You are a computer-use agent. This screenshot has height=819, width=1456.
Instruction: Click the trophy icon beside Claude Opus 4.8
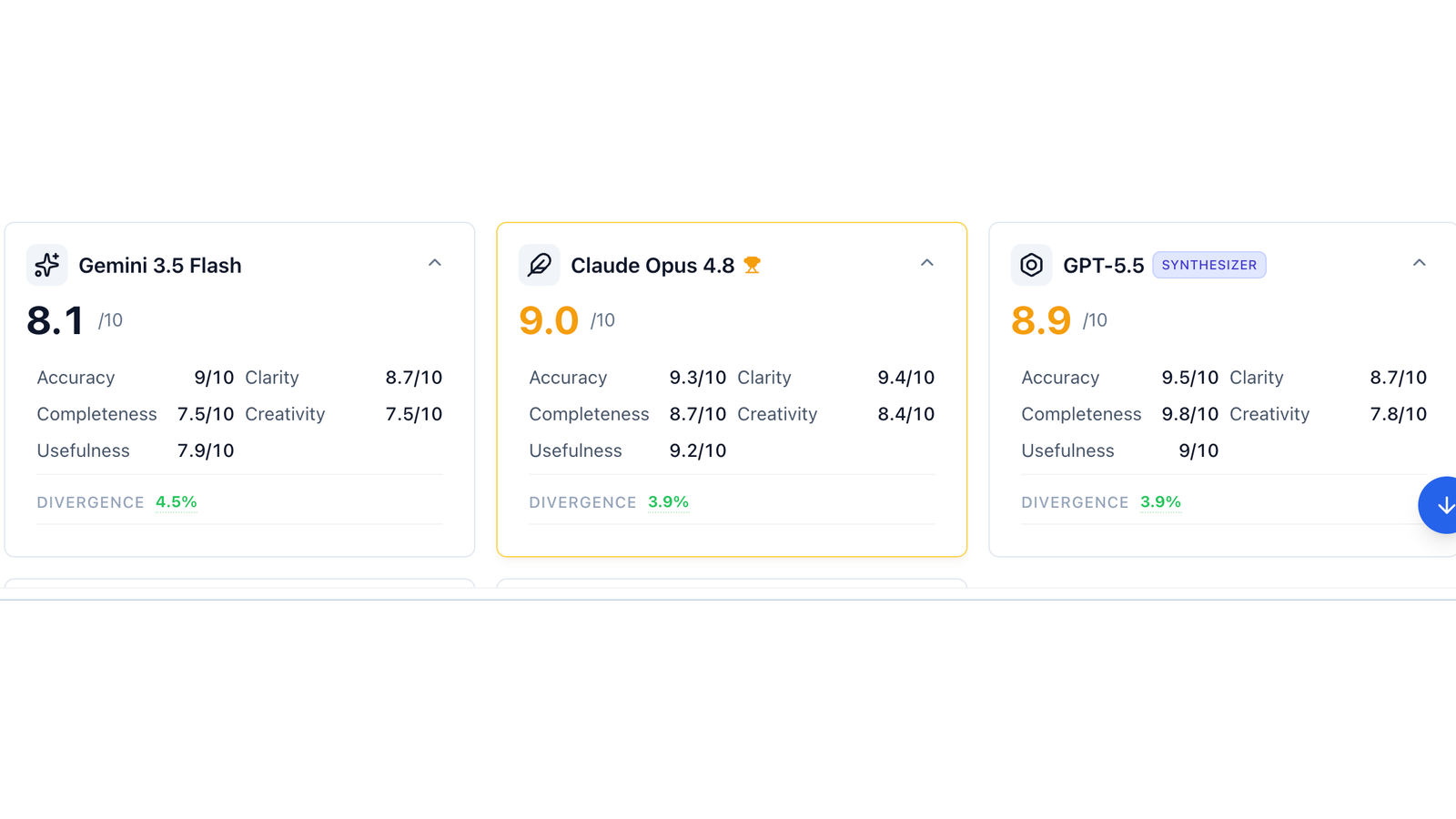click(x=752, y=265)
